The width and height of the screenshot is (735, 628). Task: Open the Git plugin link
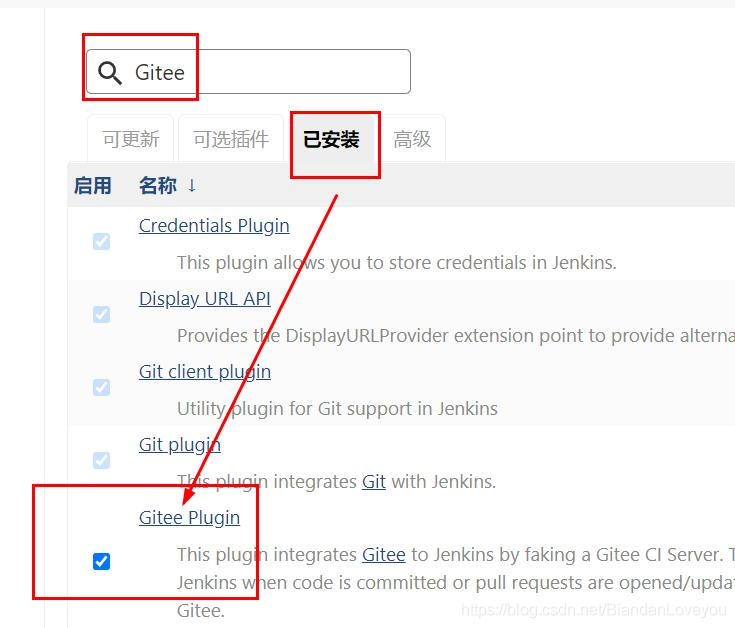(x=180, y=445)
